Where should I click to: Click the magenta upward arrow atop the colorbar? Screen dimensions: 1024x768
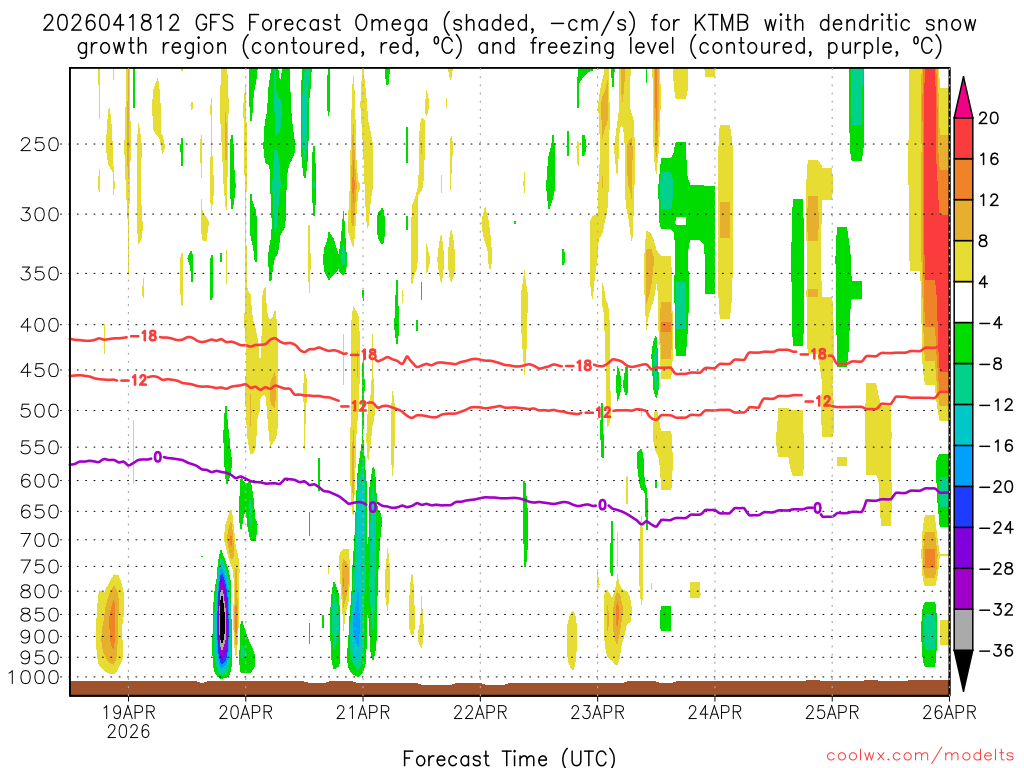point(963,98)
